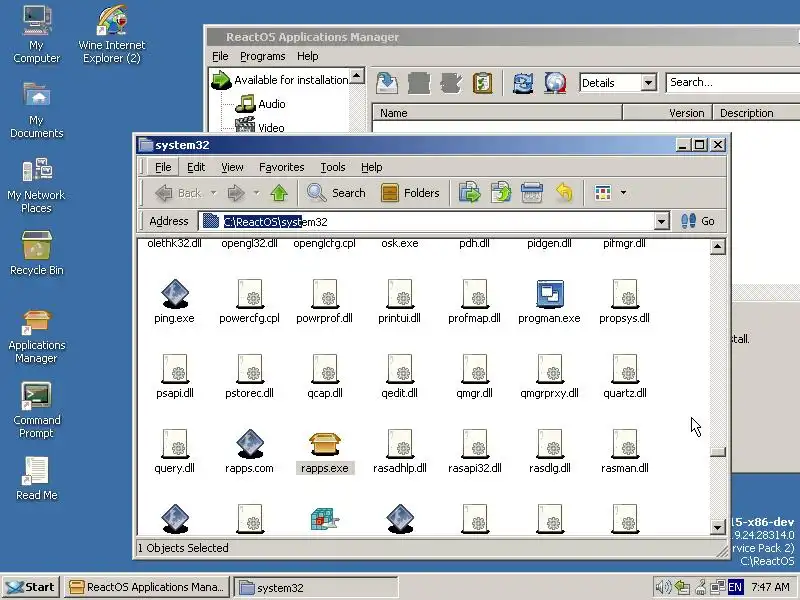Open the Help menu in Applications Manager
Viewport: 800px width, 600px height.
[x=308, y=56]
